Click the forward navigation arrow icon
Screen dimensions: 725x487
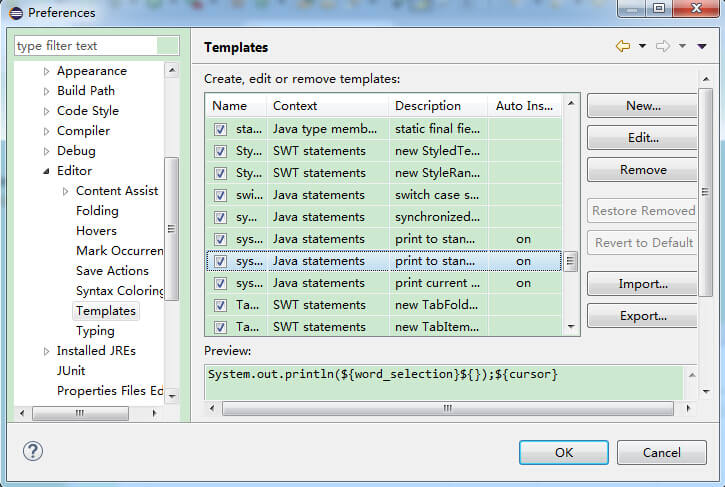pyautogui.click(x=662, y=47)
